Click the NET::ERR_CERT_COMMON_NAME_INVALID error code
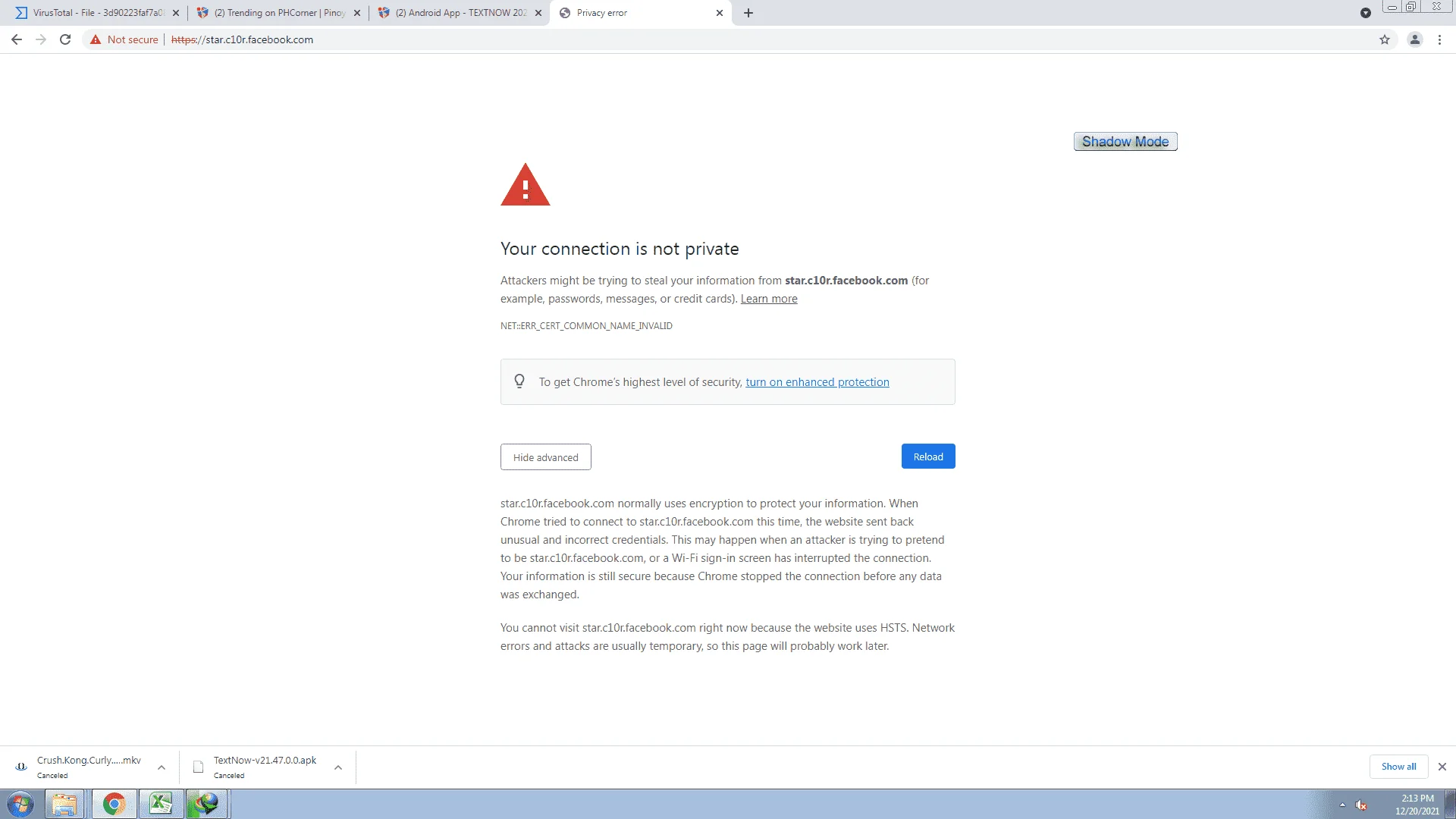 586,326
